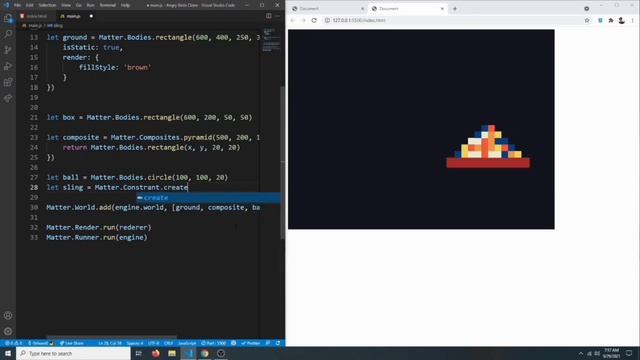The height and width of the screenshot is (360, 640).
Task: Click the 'Ln 28' cursor position indicator
Action: [109, 343]
